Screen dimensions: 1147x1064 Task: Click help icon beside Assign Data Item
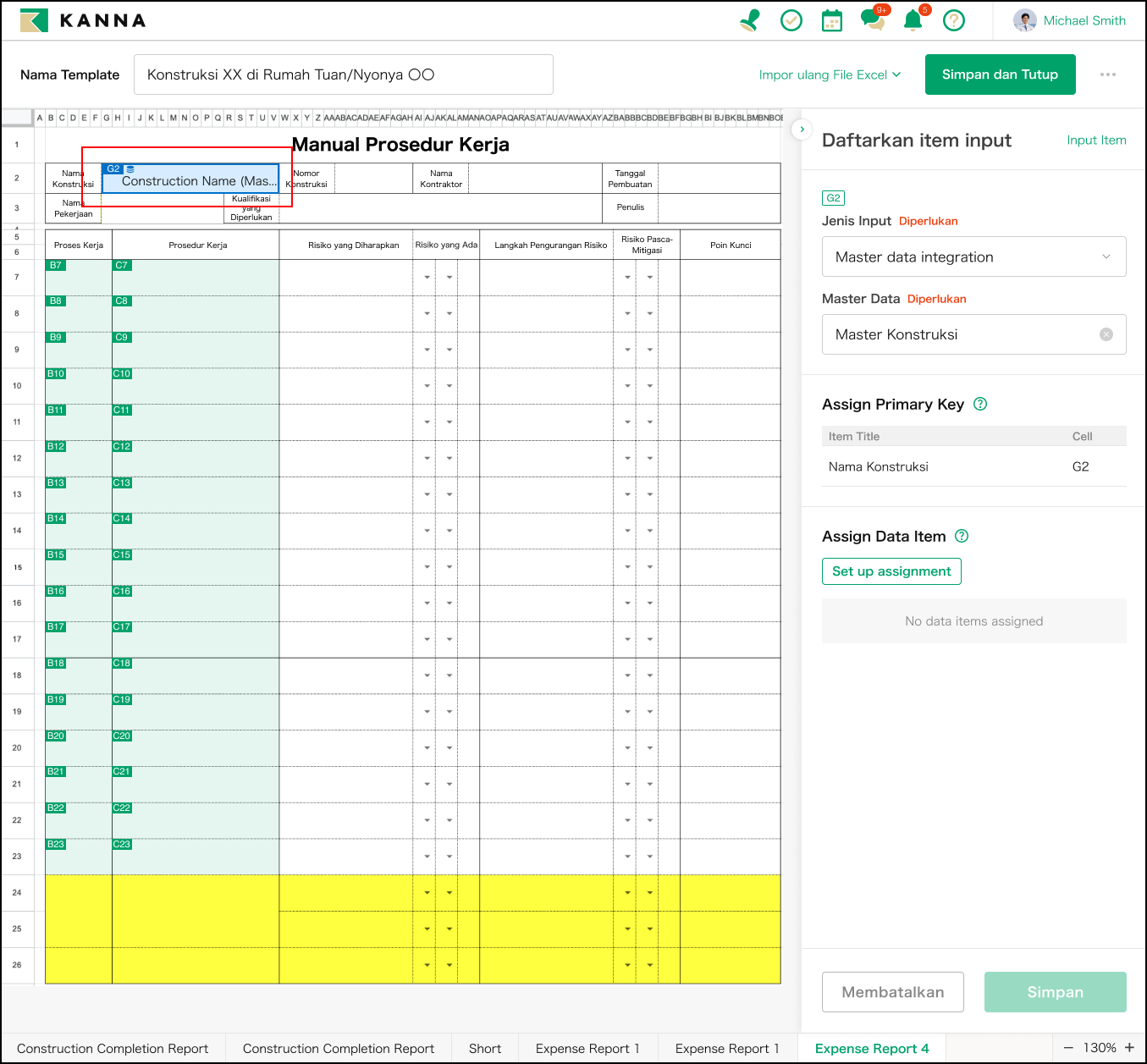point(962,536)
